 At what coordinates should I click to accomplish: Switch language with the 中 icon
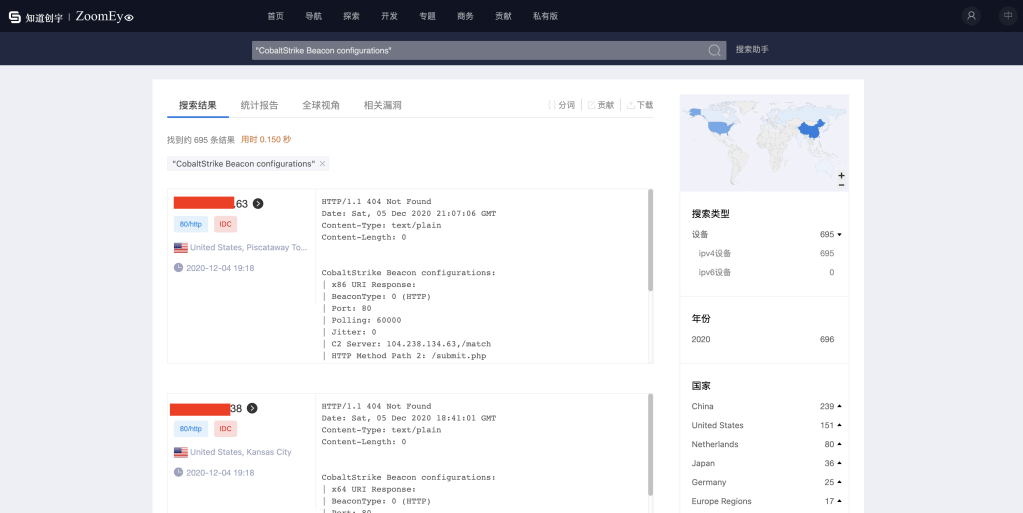pos(1007,16)
